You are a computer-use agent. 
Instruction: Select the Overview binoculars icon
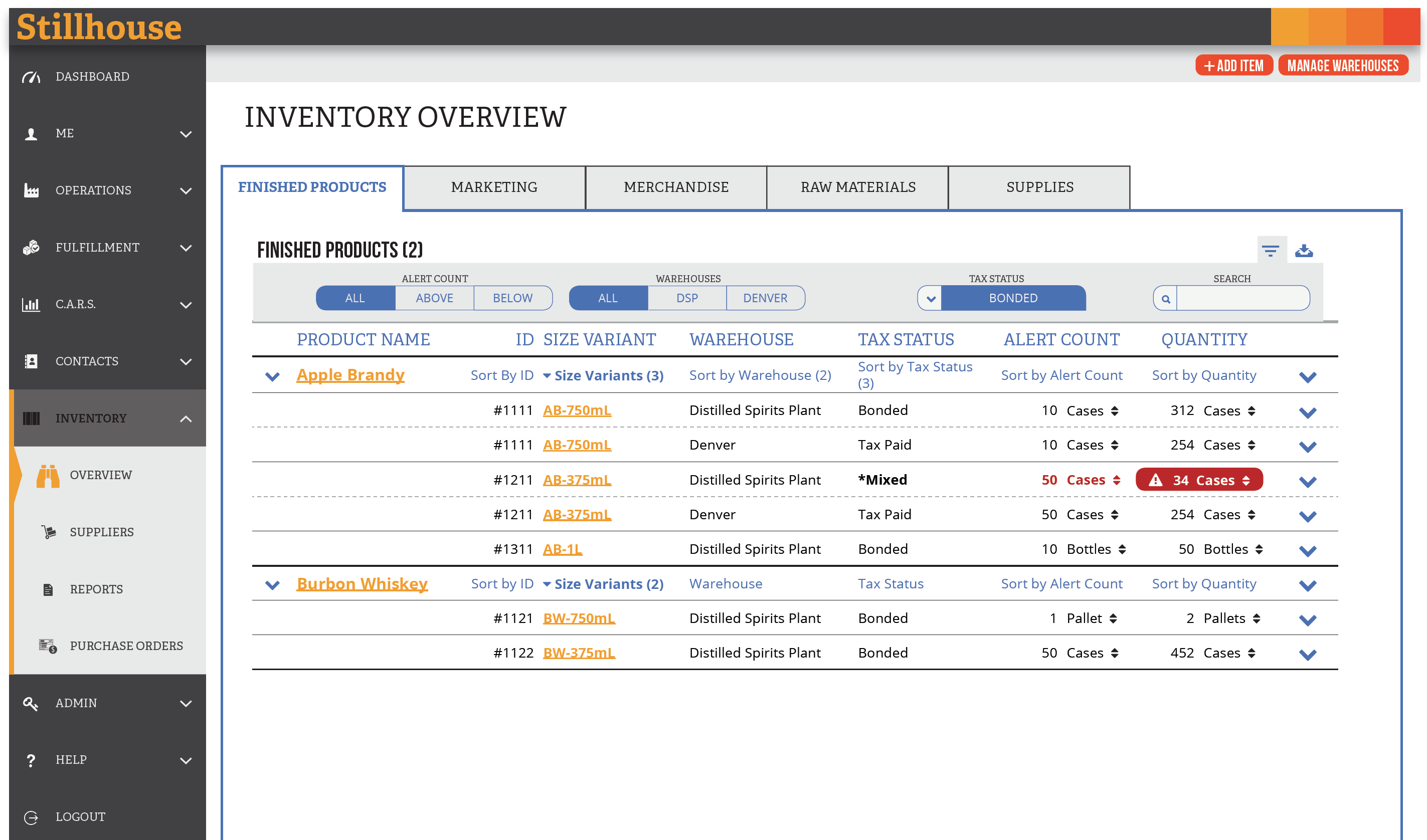(x=49, y=476)
